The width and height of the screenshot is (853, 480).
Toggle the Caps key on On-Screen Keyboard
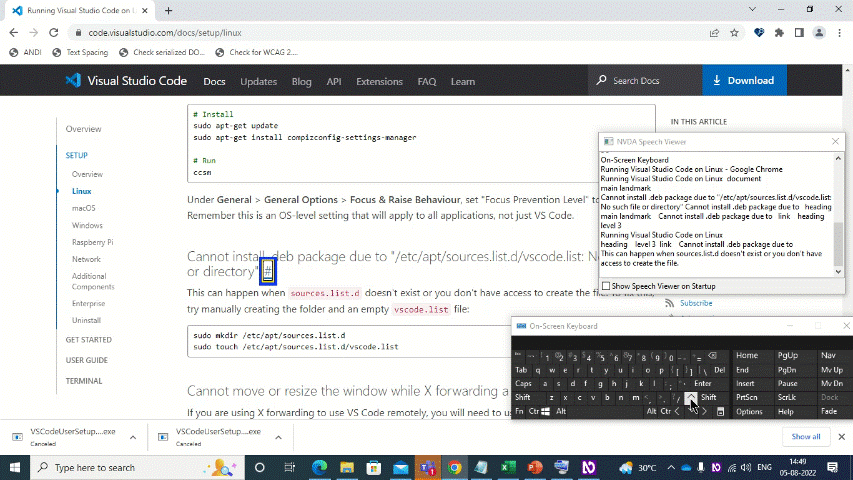[523, 384]
